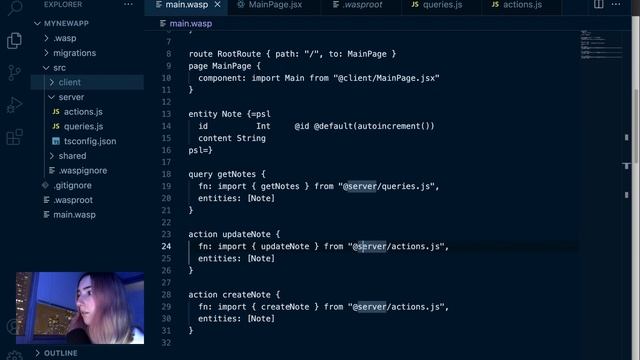Open tsconfig.json in the explorer
This screenshot has height=360, width=640.
pyautogui.click(x=90, y=141)
